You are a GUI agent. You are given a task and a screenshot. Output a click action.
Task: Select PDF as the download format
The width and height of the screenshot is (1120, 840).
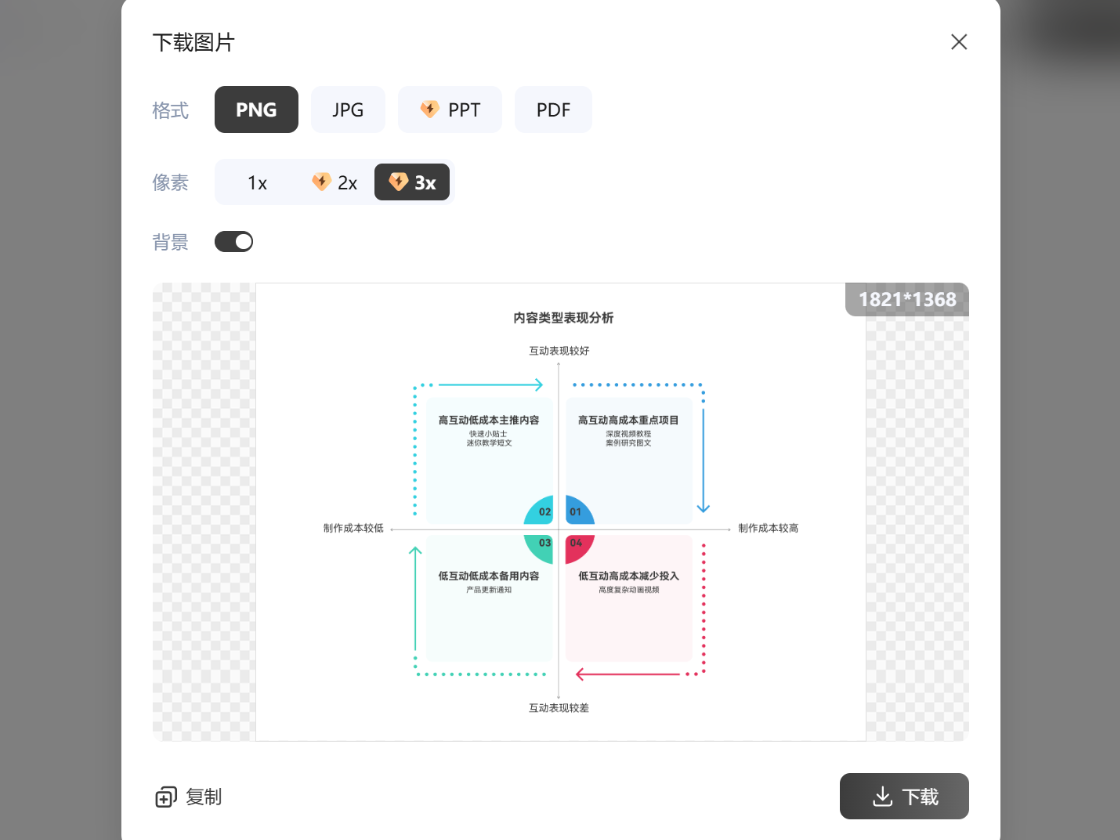tap(553, 109)
